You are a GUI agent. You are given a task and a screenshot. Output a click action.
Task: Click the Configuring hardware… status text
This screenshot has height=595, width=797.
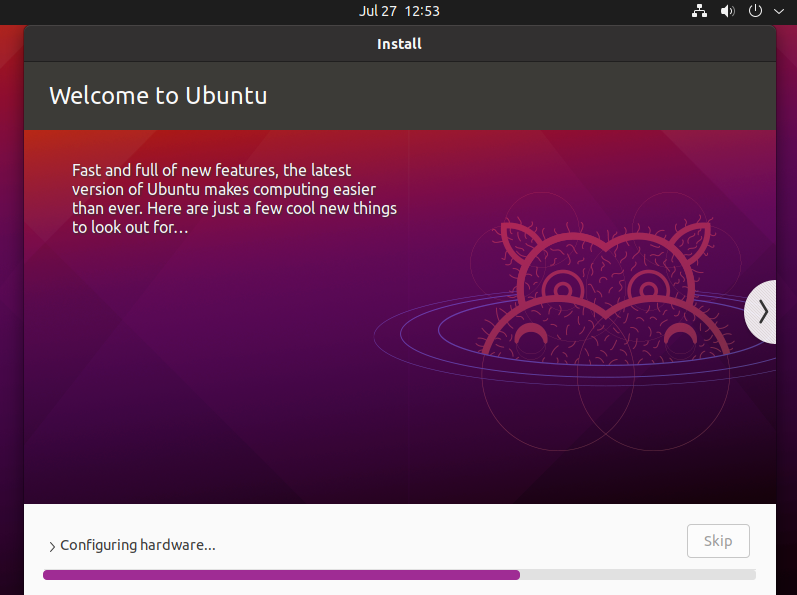point(138,545)
